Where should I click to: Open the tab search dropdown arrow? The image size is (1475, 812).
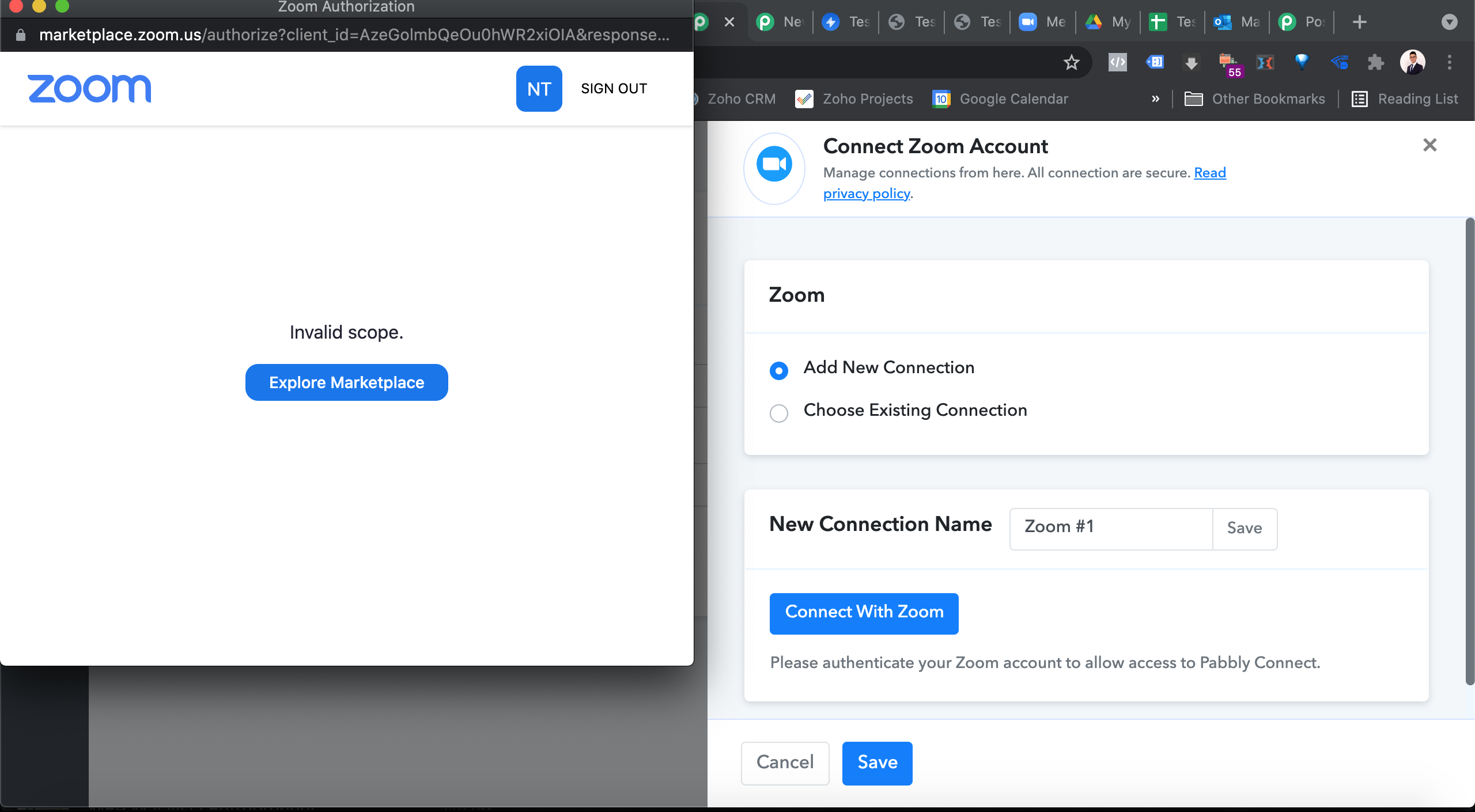(x=1449, y=22)
